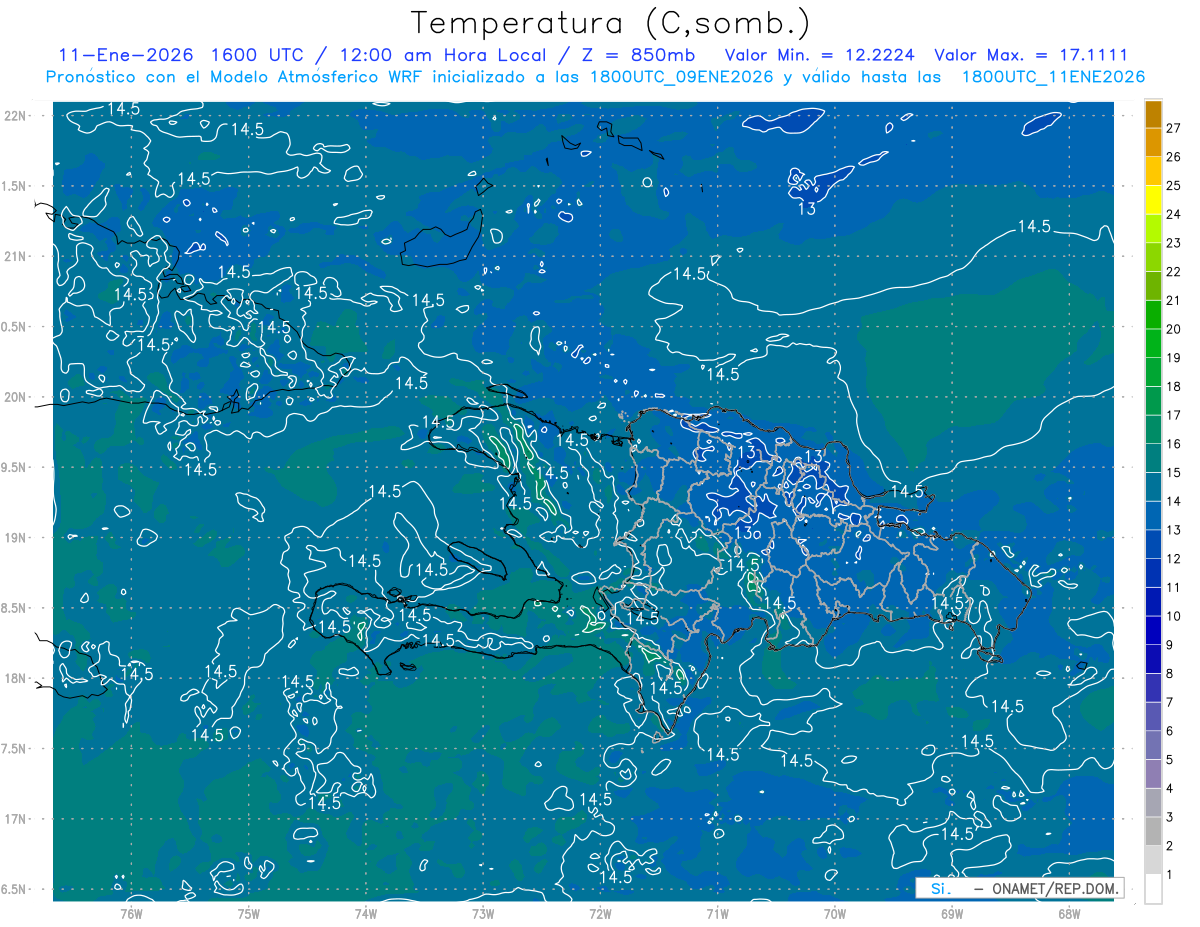This screenshot has width=1200, height=927.
Task: Click longitude label "71W"
Action: coord(717,913)
